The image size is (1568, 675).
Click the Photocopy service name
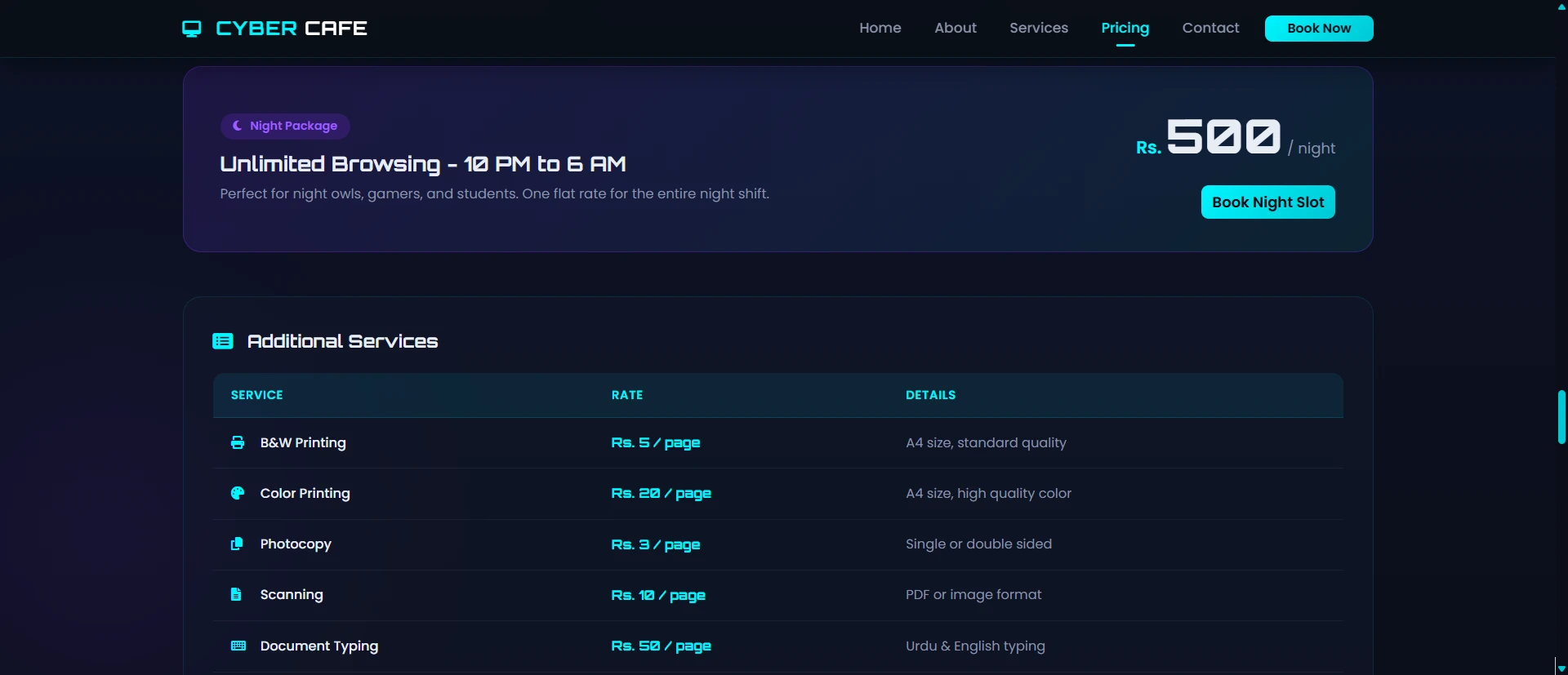(296, 544)
